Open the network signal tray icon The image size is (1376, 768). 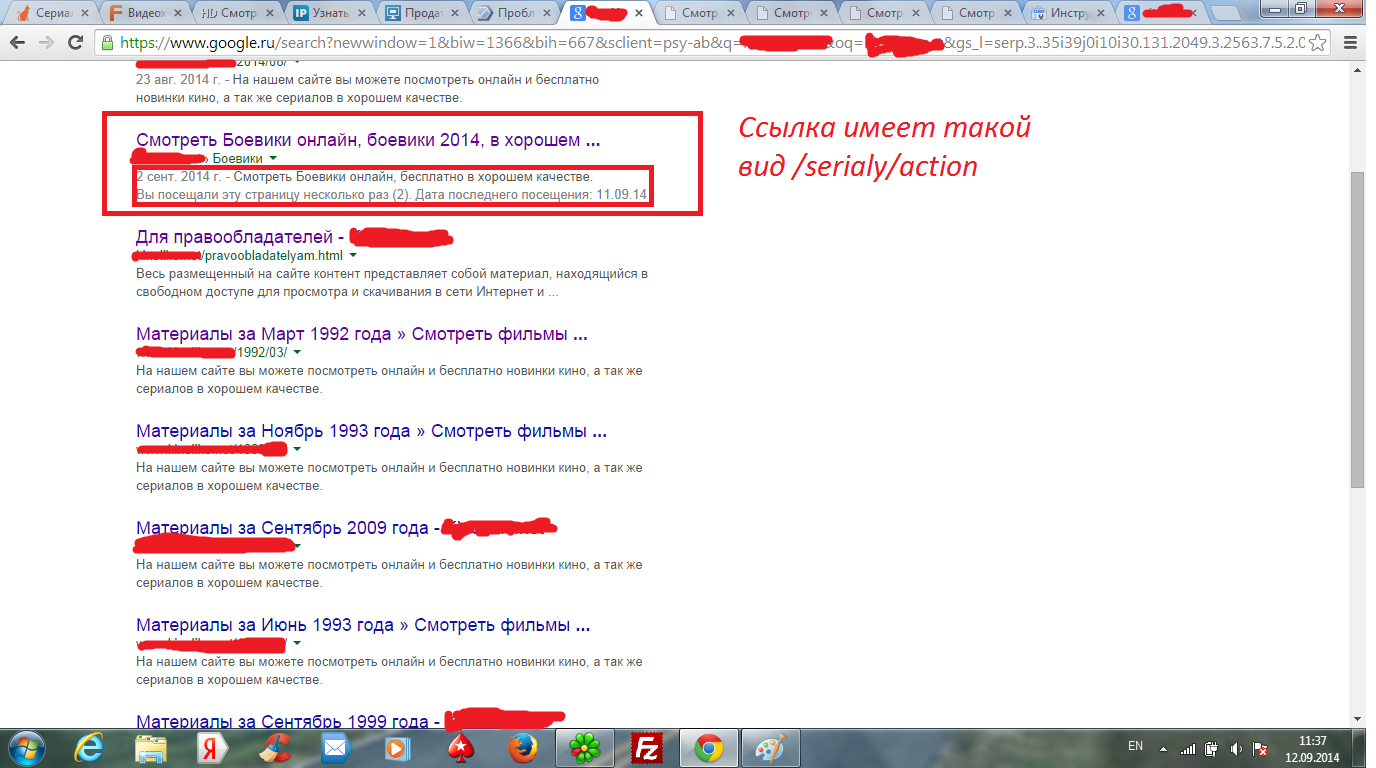click(x=1188, y=748)
